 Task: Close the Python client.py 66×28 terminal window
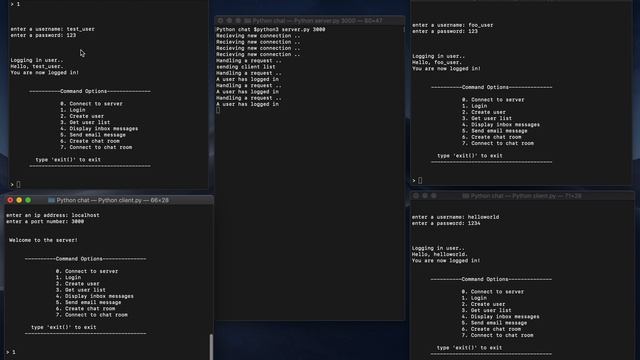[10, 200]
